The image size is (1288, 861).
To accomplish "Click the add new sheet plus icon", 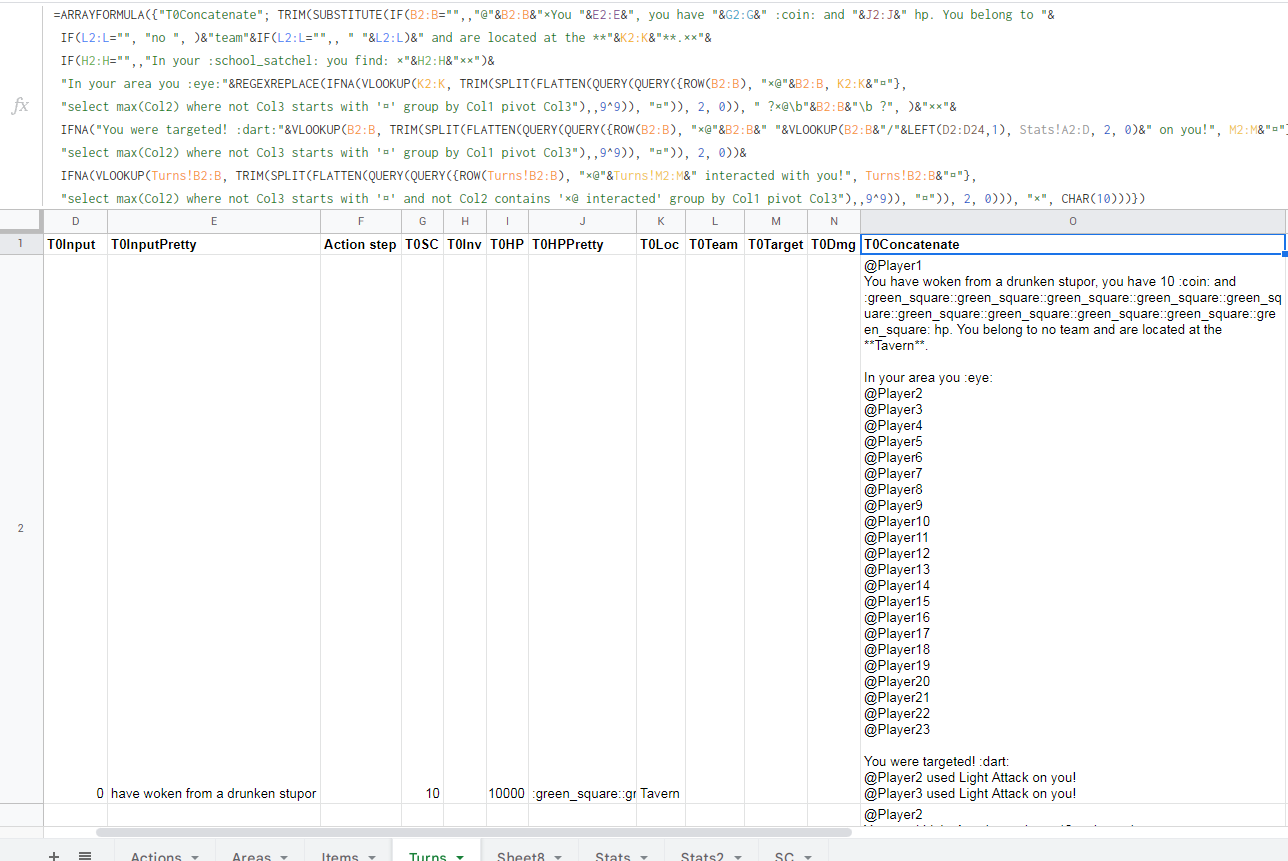I will coord(54,855).
